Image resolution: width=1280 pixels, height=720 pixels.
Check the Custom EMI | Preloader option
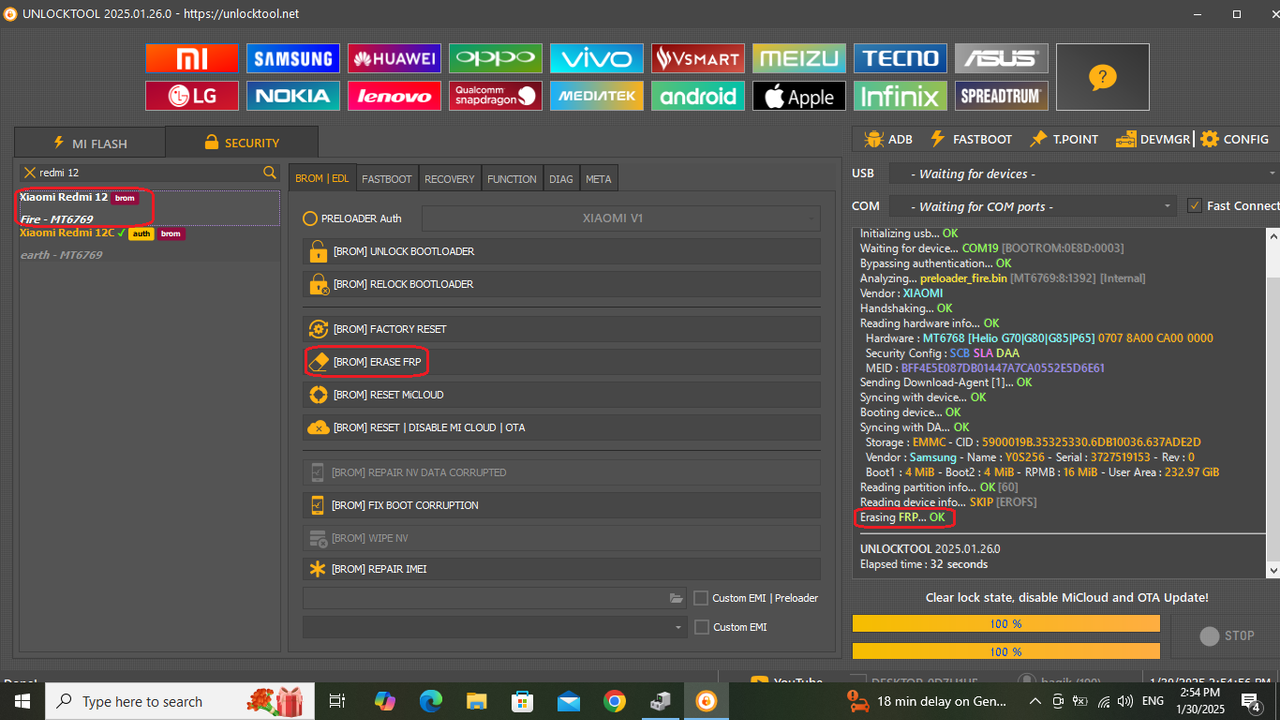pyautogui.click(x=701, y=597)
